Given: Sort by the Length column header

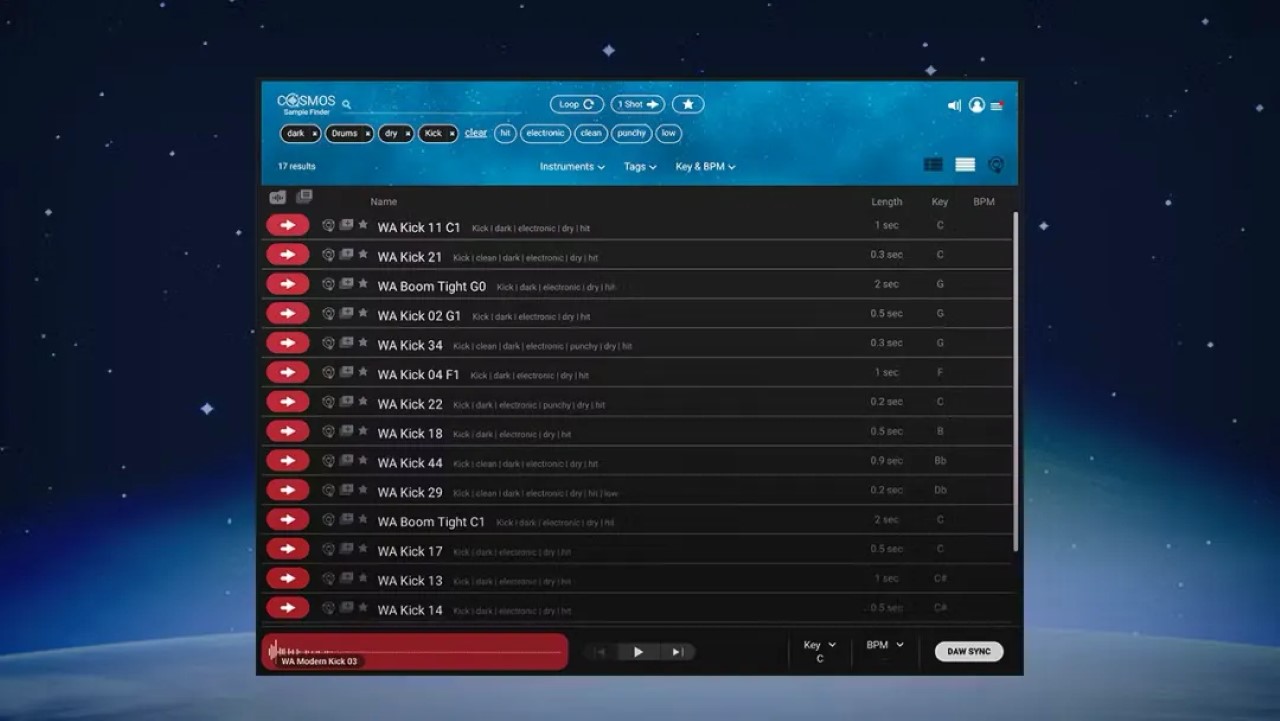Looking at the screenshot, I should tap(886, 202).
